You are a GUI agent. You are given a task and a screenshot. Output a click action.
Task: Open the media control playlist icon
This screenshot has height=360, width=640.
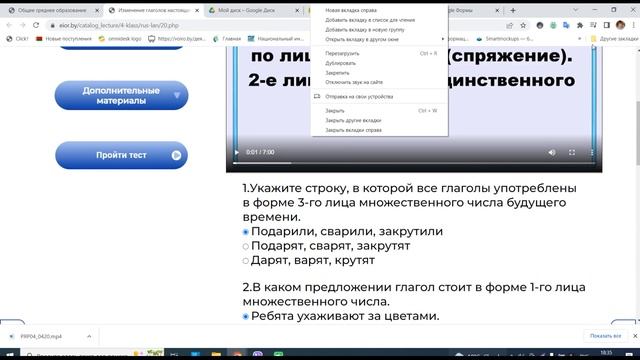593,25
